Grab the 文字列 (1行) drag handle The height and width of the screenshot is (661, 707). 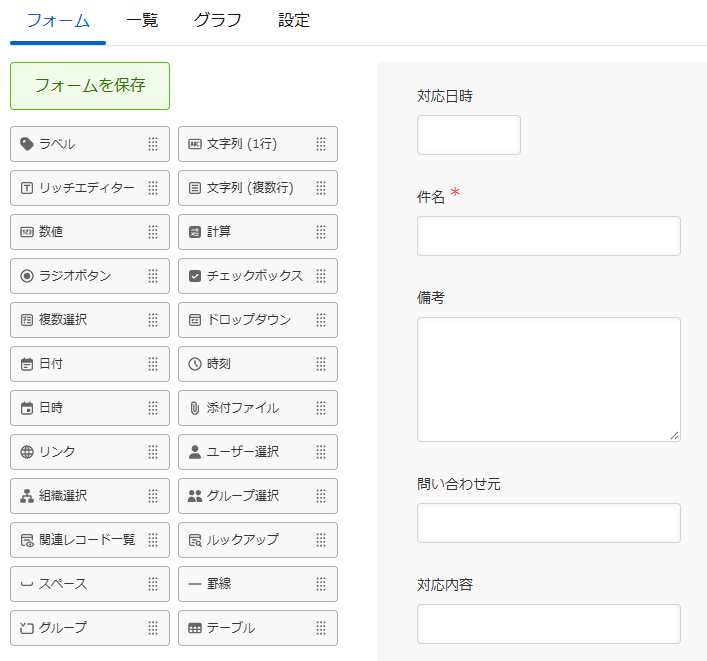click(x=321, y=144)
